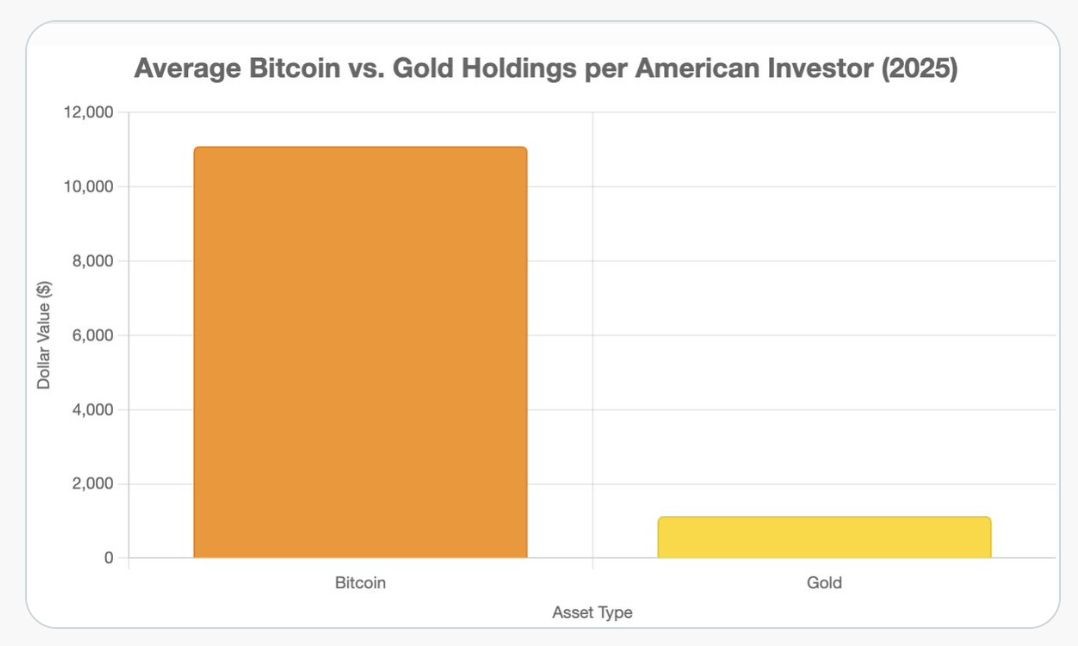The height and width of the screenshot is (646, 1078).
Task: Select the chart title text
Action: point(546,68)
